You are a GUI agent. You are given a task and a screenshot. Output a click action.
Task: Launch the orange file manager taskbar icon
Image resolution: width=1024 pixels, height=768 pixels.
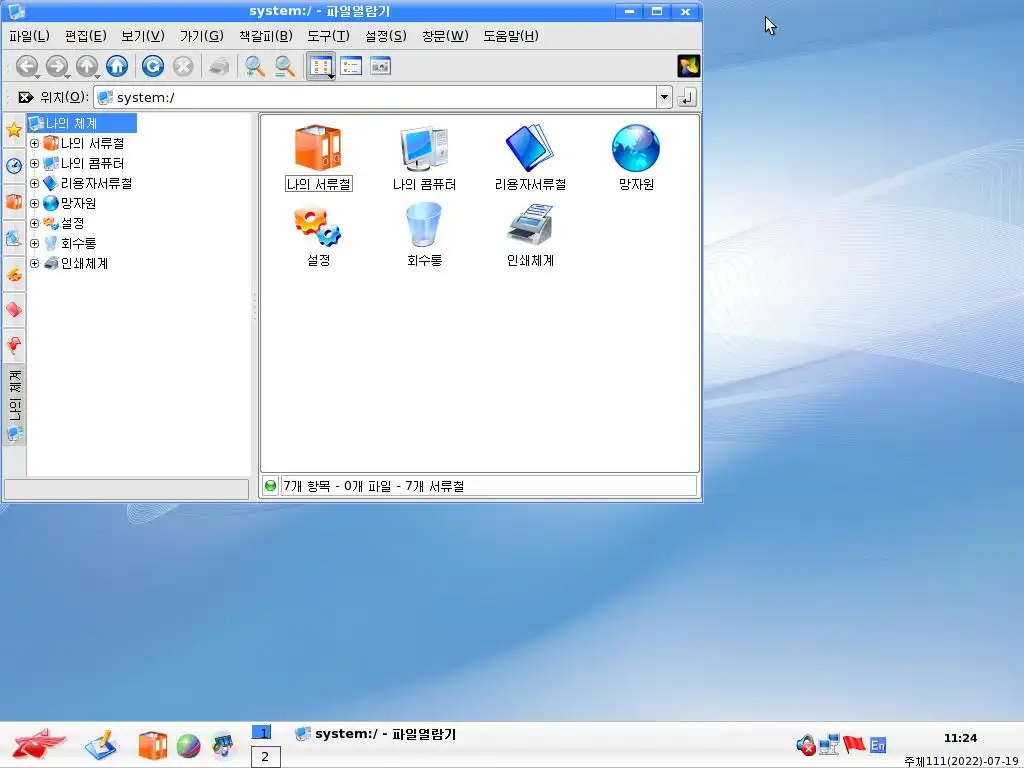click(153, 745)
